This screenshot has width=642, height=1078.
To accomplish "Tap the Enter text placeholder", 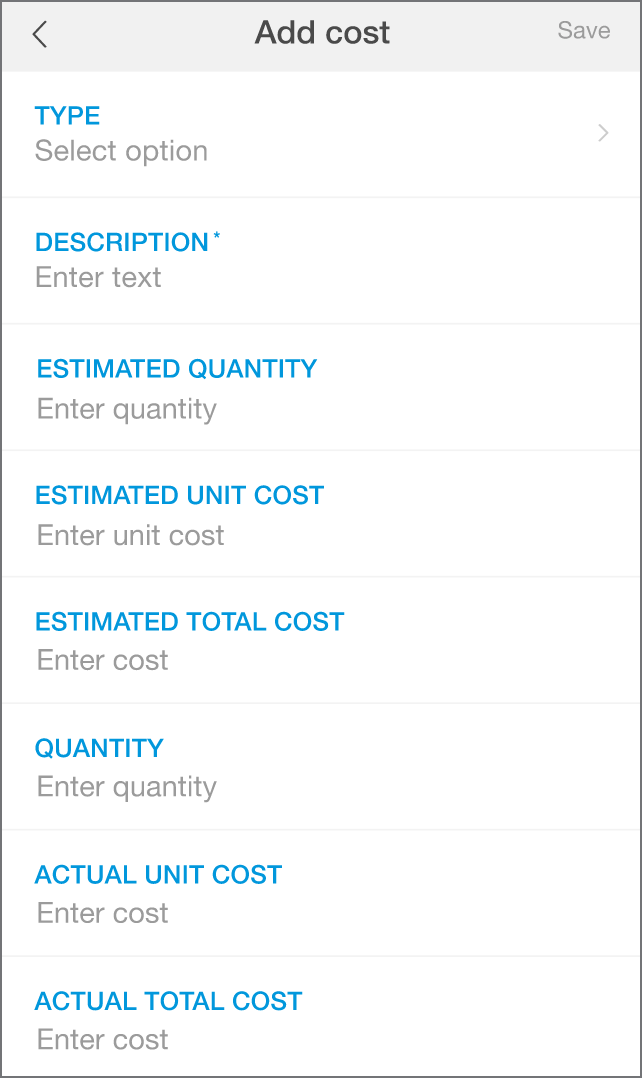I will [x=98, y=277].
